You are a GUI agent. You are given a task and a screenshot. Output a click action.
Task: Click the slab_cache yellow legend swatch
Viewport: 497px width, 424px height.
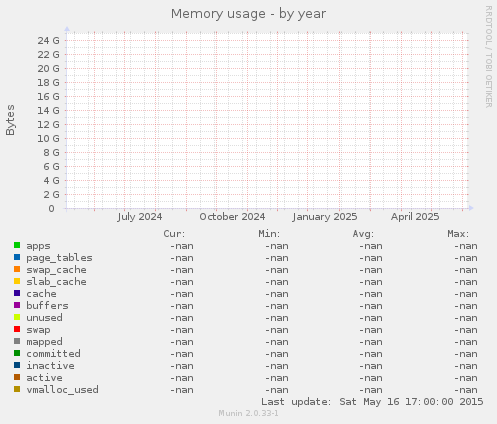pyautogui.click(x=17, y=281)
